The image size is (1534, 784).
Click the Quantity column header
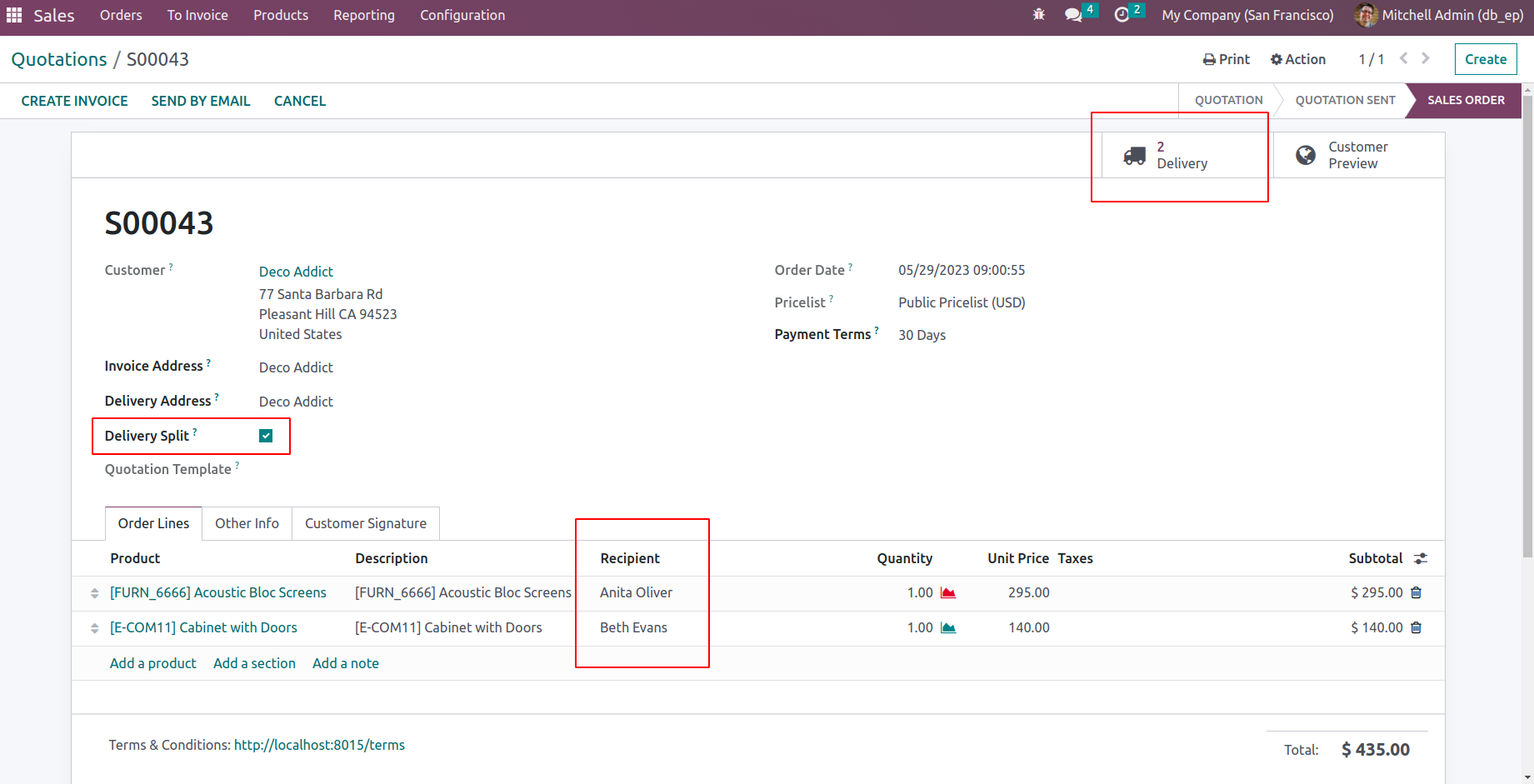point(904,558)
